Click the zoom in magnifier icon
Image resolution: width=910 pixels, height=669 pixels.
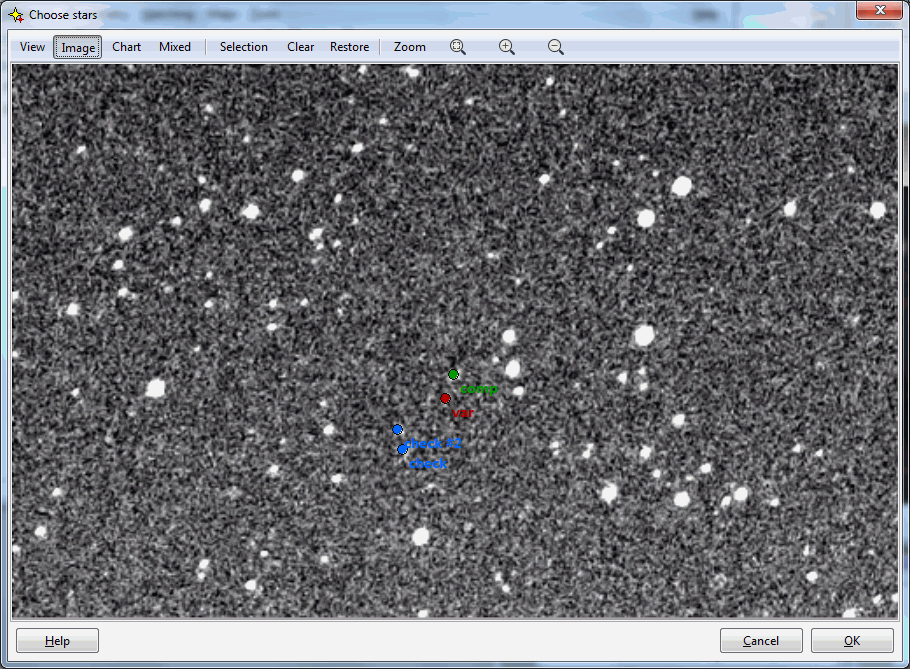click(507, 47)
